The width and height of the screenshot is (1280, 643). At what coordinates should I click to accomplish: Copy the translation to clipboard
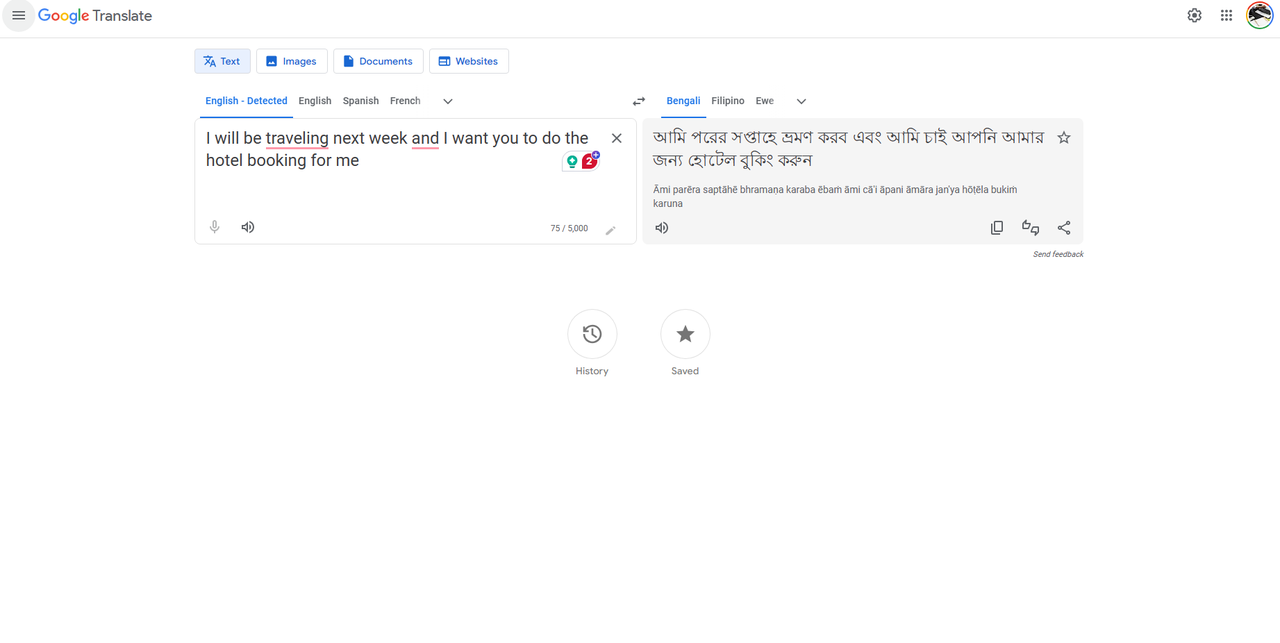tap(997, 228)
